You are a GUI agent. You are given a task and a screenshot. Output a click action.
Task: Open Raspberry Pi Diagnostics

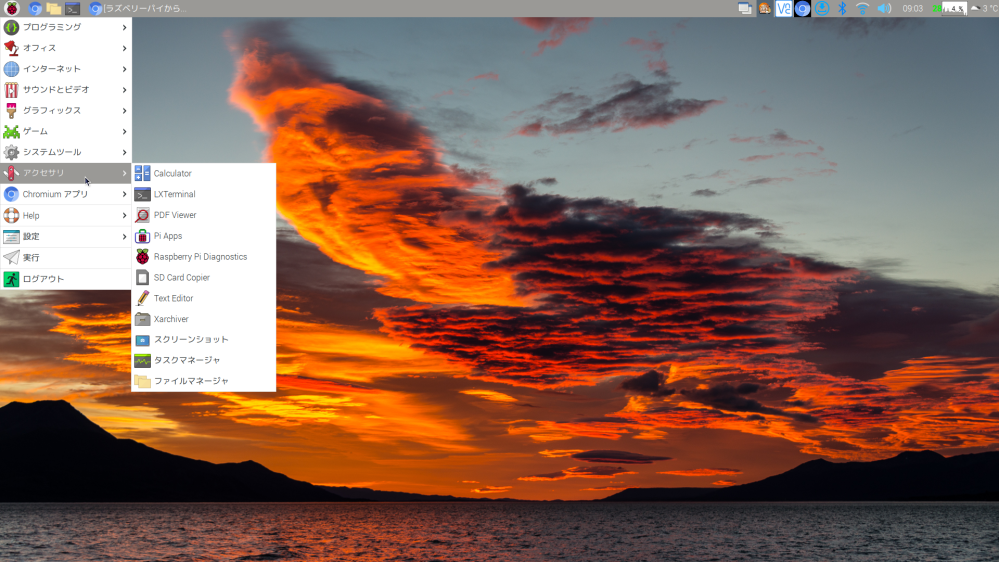200,257
